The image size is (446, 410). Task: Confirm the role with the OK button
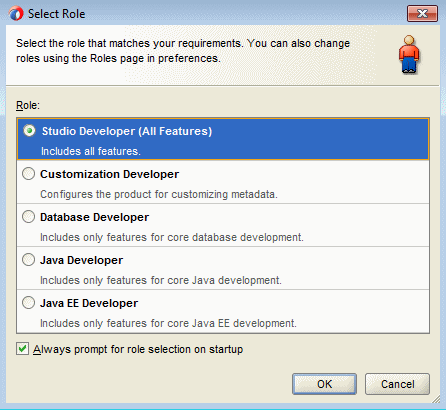[324, 384]
